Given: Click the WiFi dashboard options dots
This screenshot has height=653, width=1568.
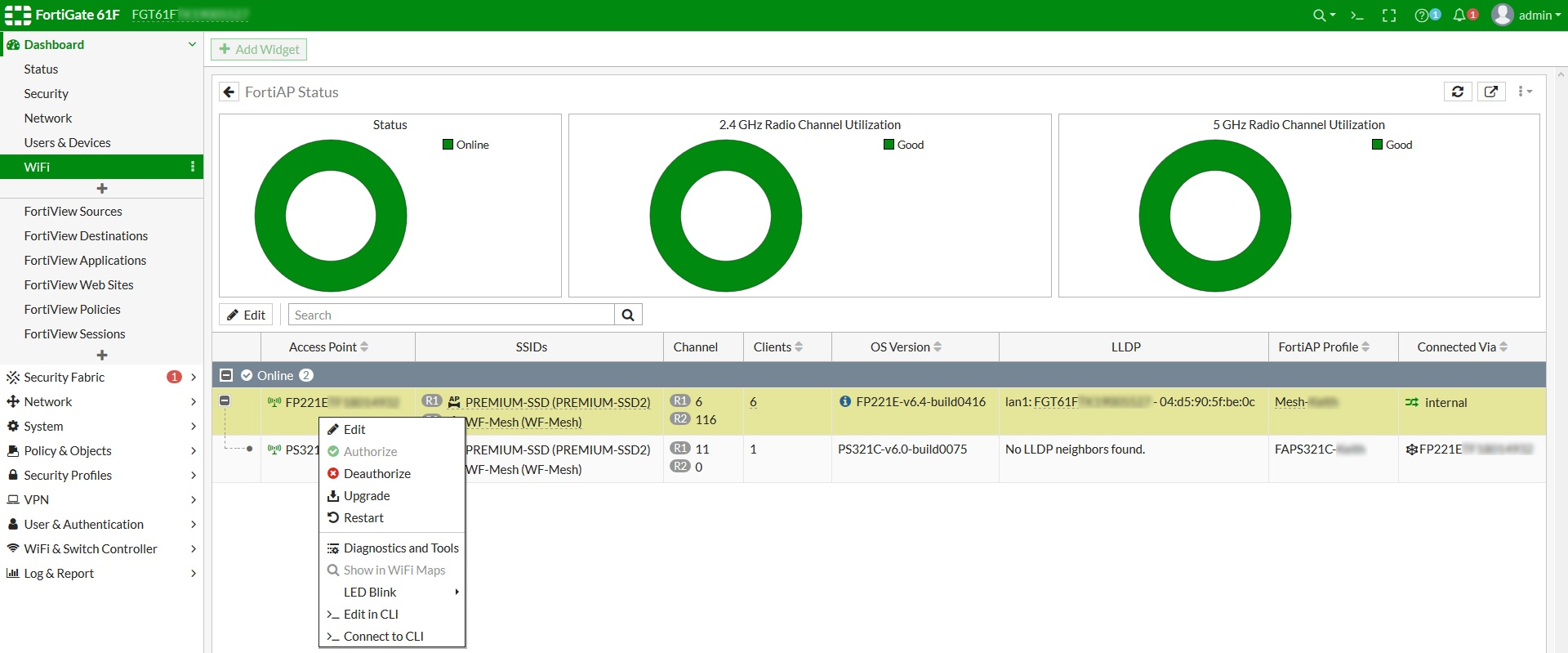Looking at the screenshot, I should [x=193, y=167].
